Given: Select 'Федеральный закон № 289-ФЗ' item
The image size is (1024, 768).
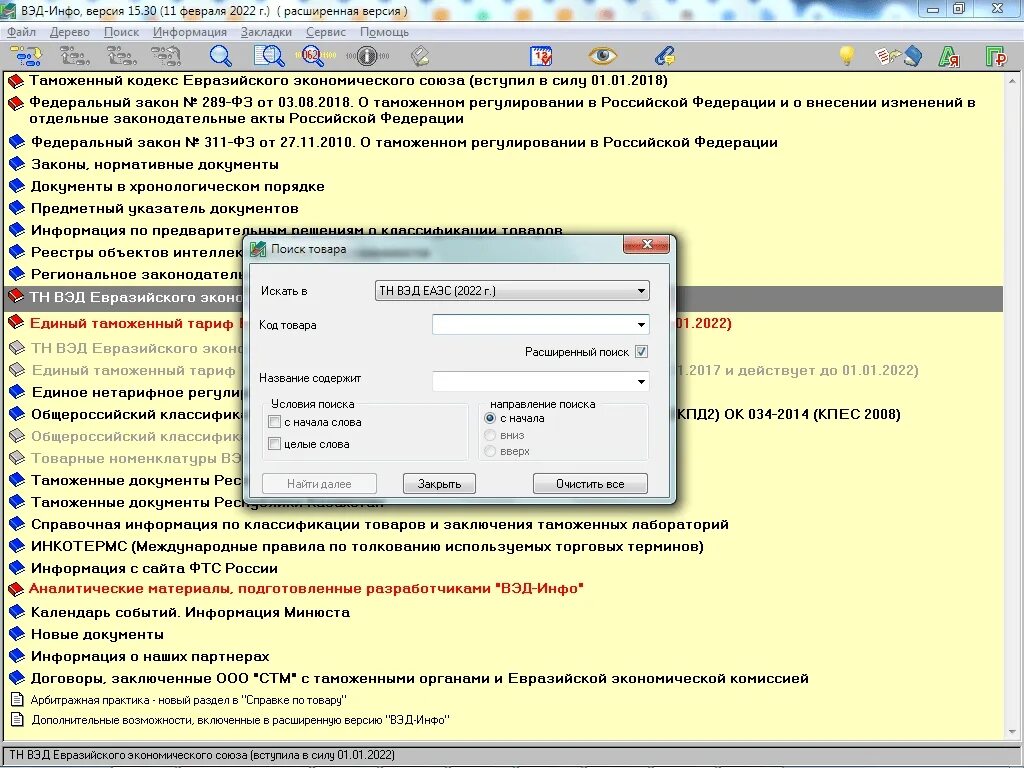Looking at the screenshot, I should point(502,110).
